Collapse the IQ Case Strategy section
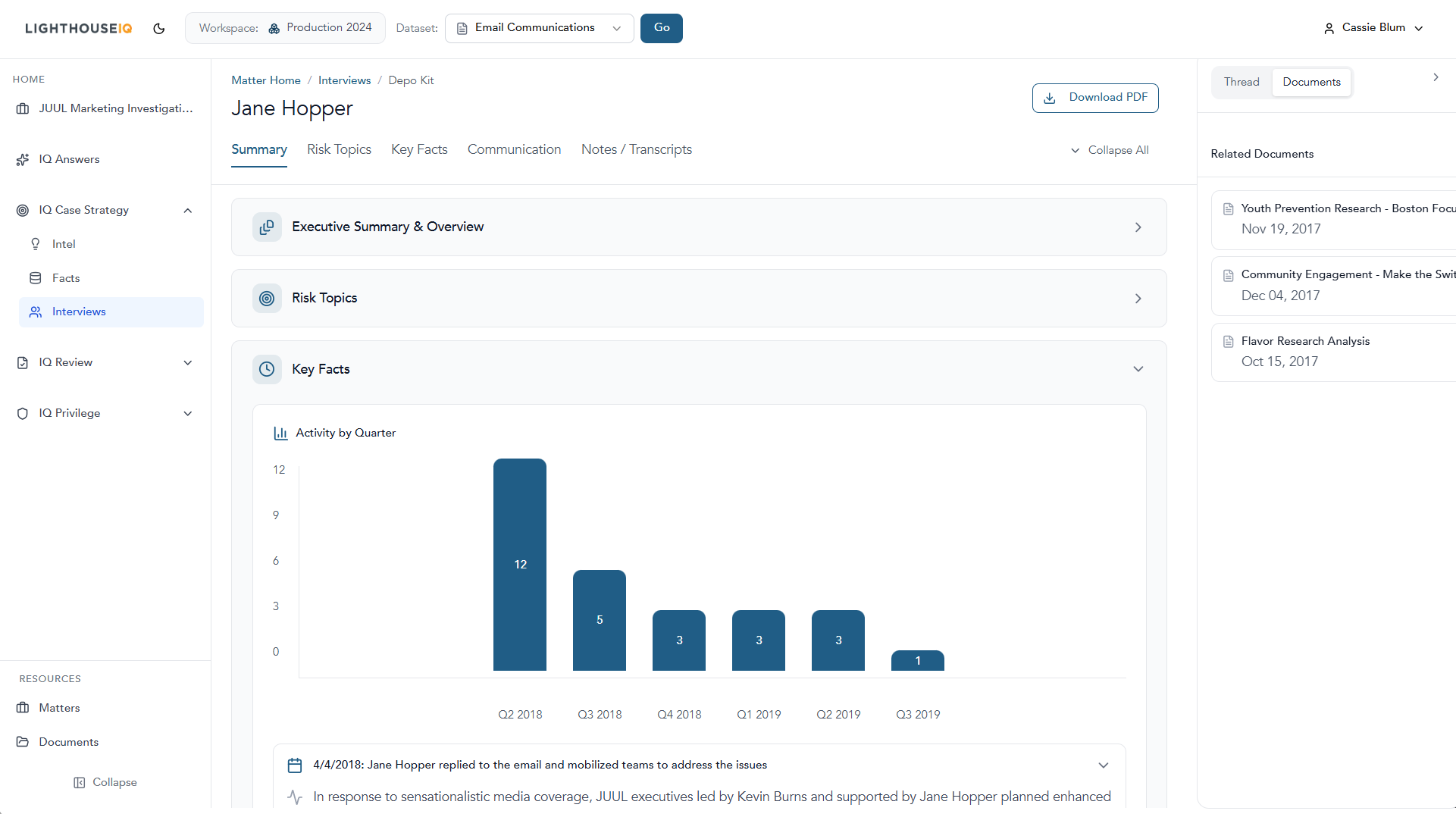 point(188,211)
